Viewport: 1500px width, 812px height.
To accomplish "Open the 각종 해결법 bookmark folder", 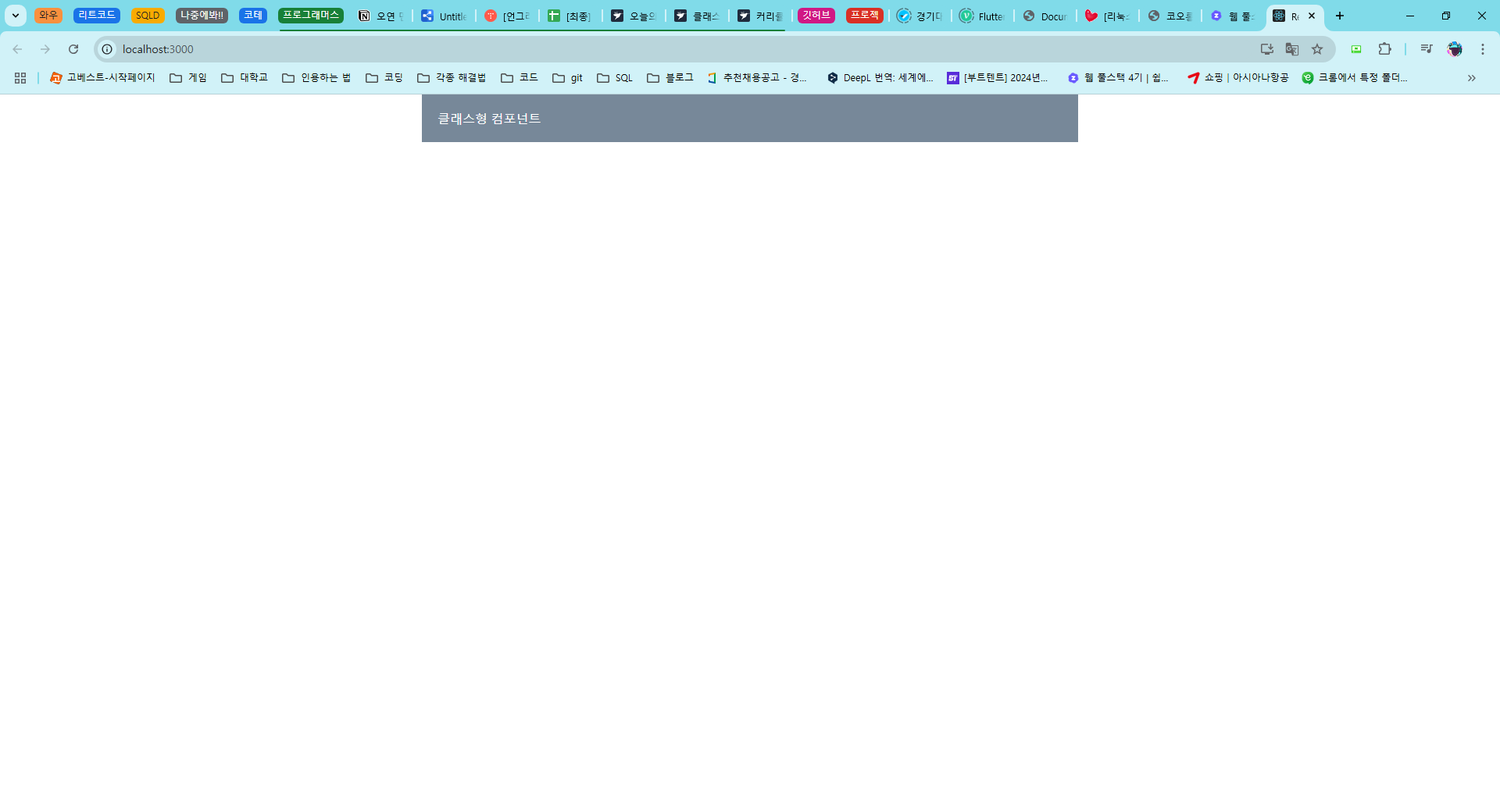I will (452, 78).
